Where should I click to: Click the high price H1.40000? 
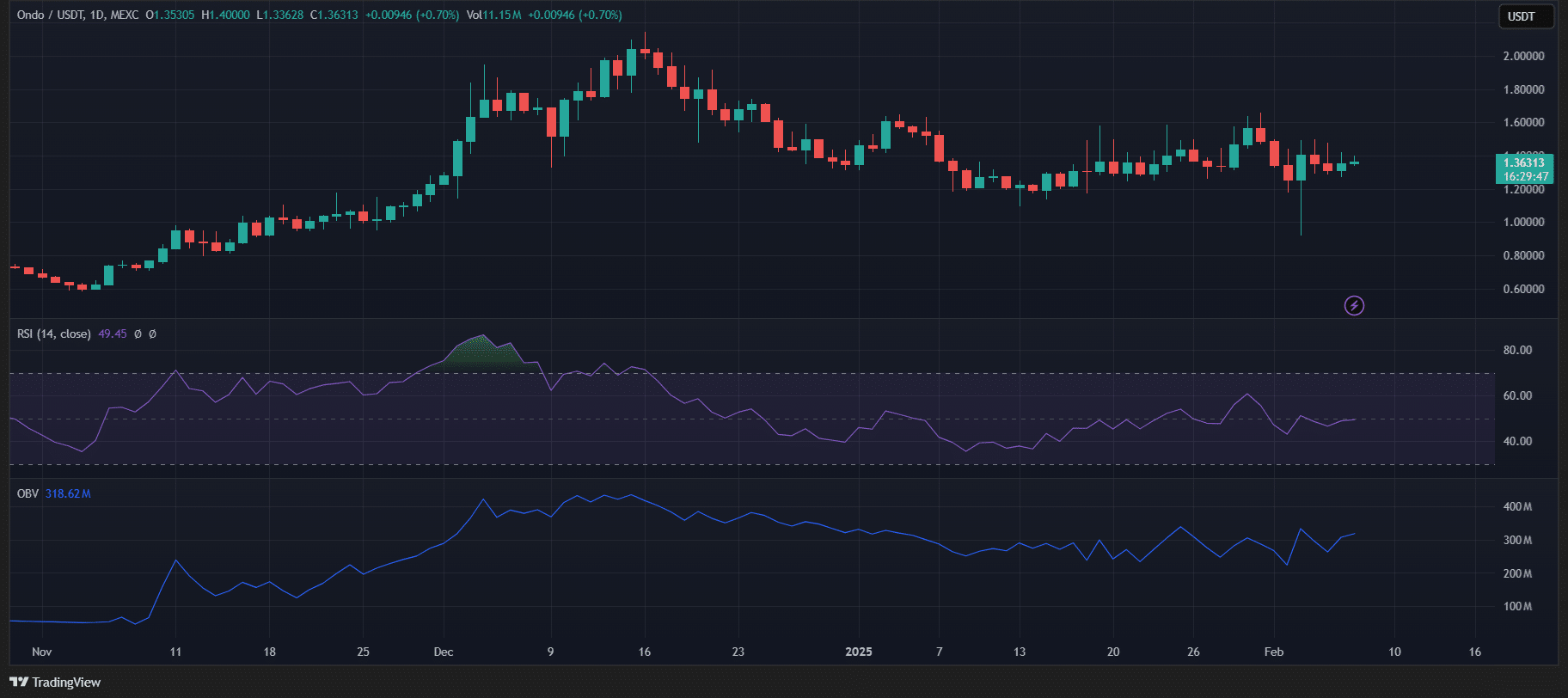(x=226, y=15)
